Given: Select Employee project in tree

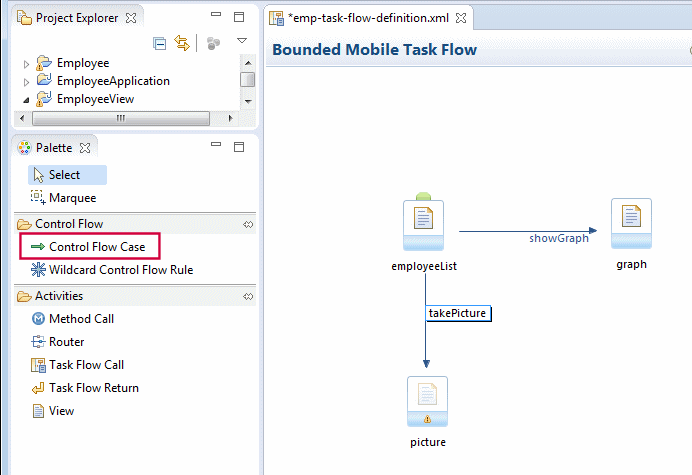Looking at the screenshot, I should click(83, 63).
